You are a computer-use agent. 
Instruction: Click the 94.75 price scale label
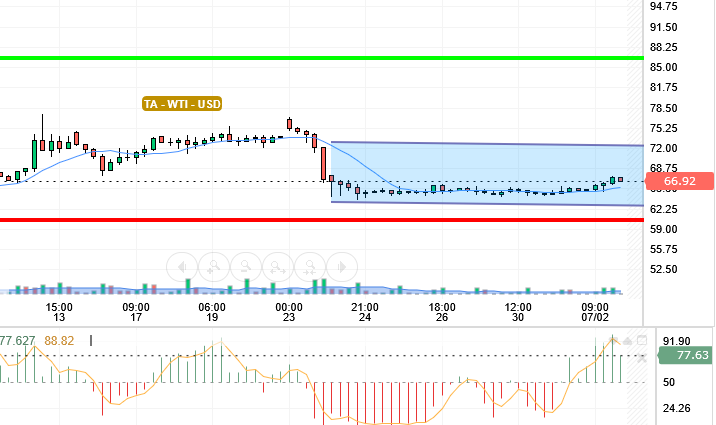pyautogui.click(x=663, y=6)
